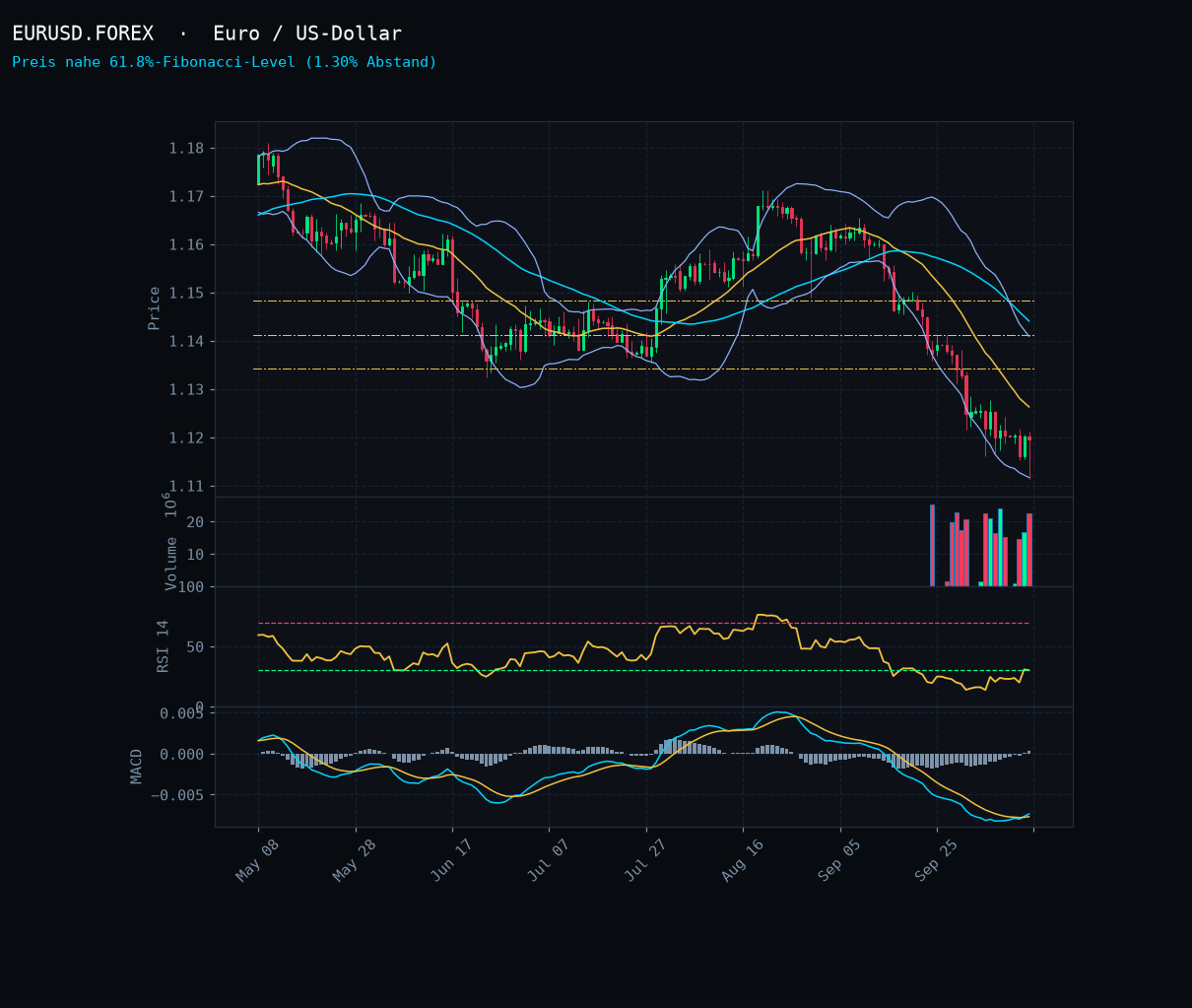Click the 1.13 price axis label
The width and height of the screenshot is (1192, 1008).
[x=186, y=390]
